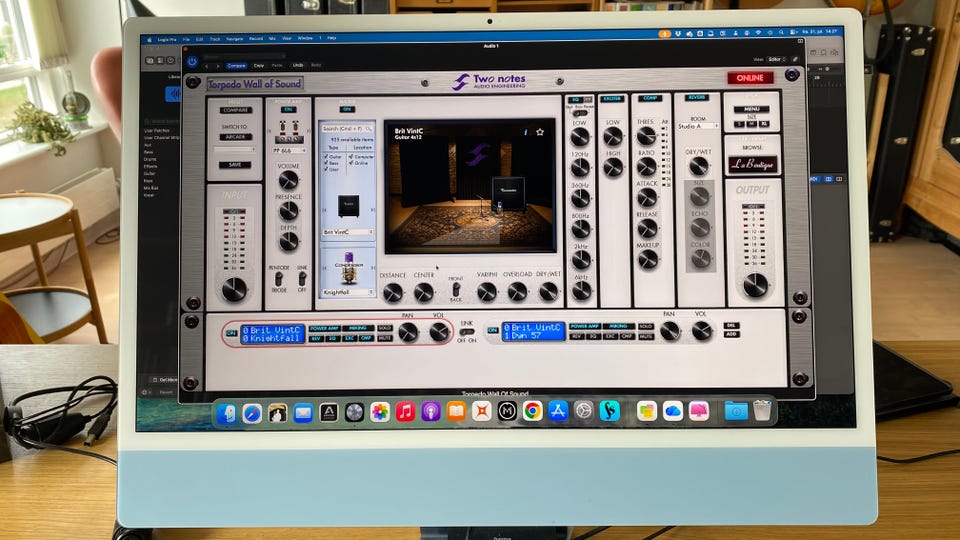
Task: Open the preset name dropdown under ARCADE
Action: [x=235, y=149]
